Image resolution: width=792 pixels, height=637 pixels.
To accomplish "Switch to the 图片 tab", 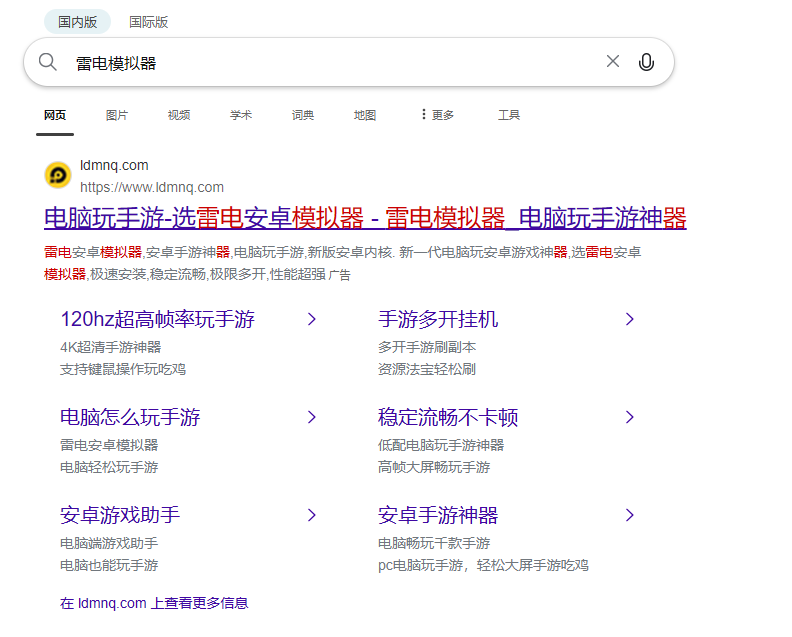I will [117, 115].
